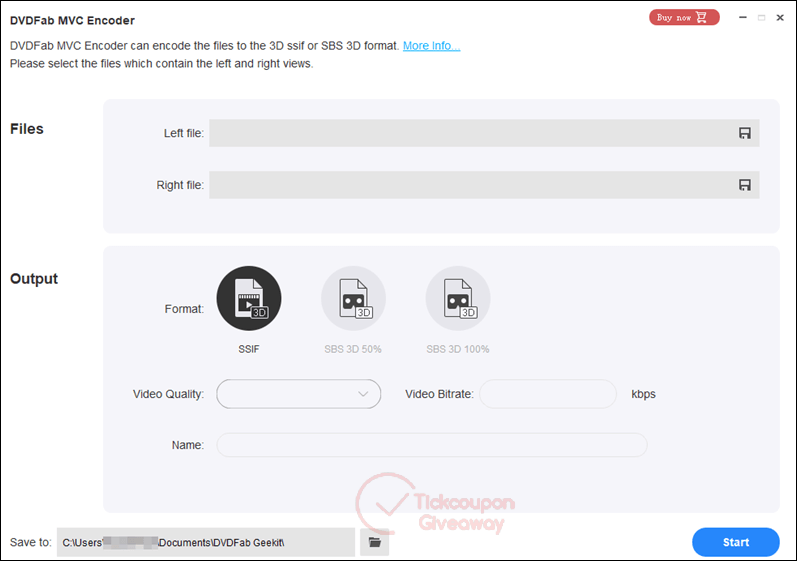Image resolution: width=797 pixels, height=561 pixels.
Task: Focus the Video Bitrate input field
Action: coord(548,394)
